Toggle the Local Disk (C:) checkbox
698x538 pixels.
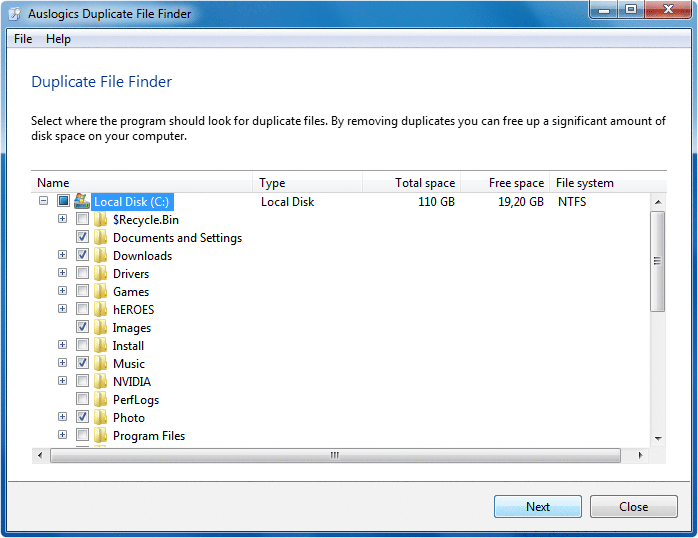point(63,201)
